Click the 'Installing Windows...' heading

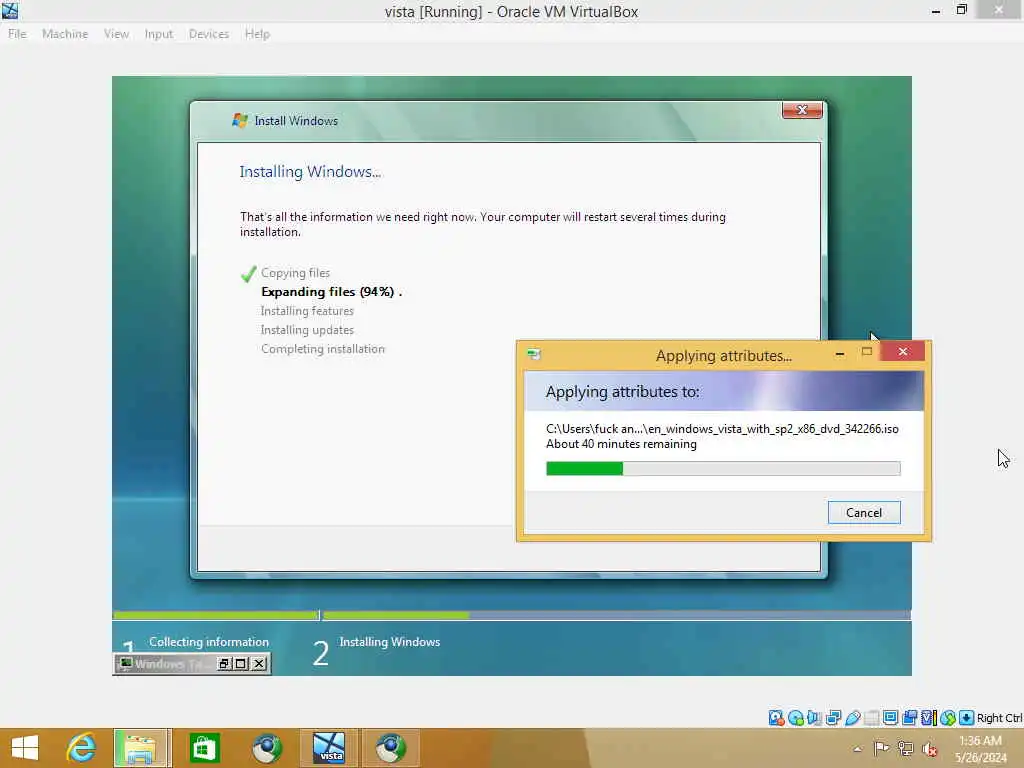(310, 172)
